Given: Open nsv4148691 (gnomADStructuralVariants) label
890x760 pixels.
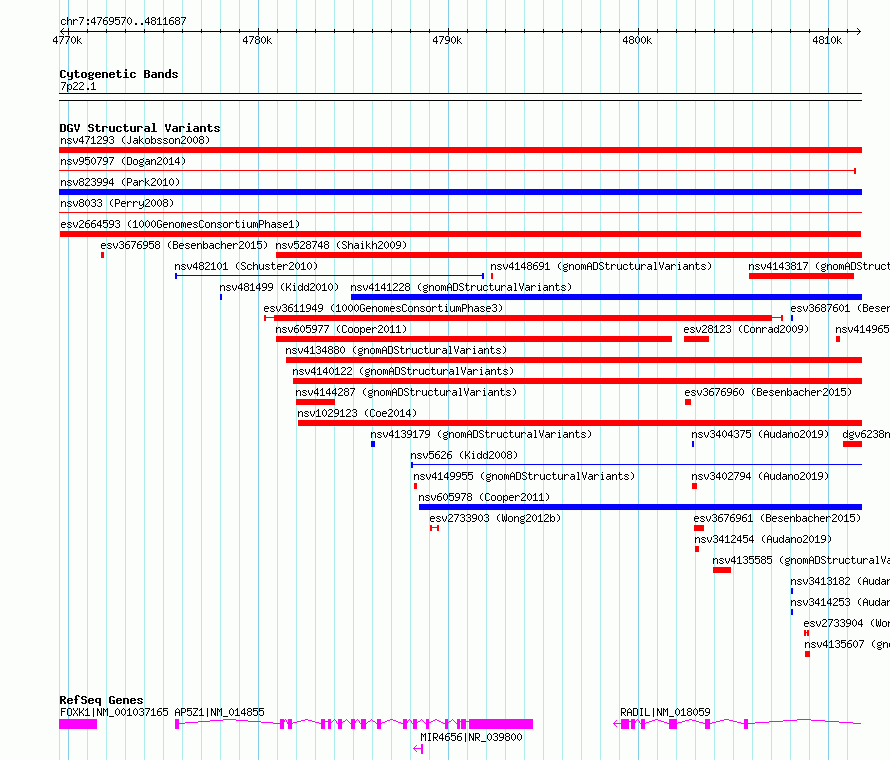Looking at the screenshot, I should [601, 266].
